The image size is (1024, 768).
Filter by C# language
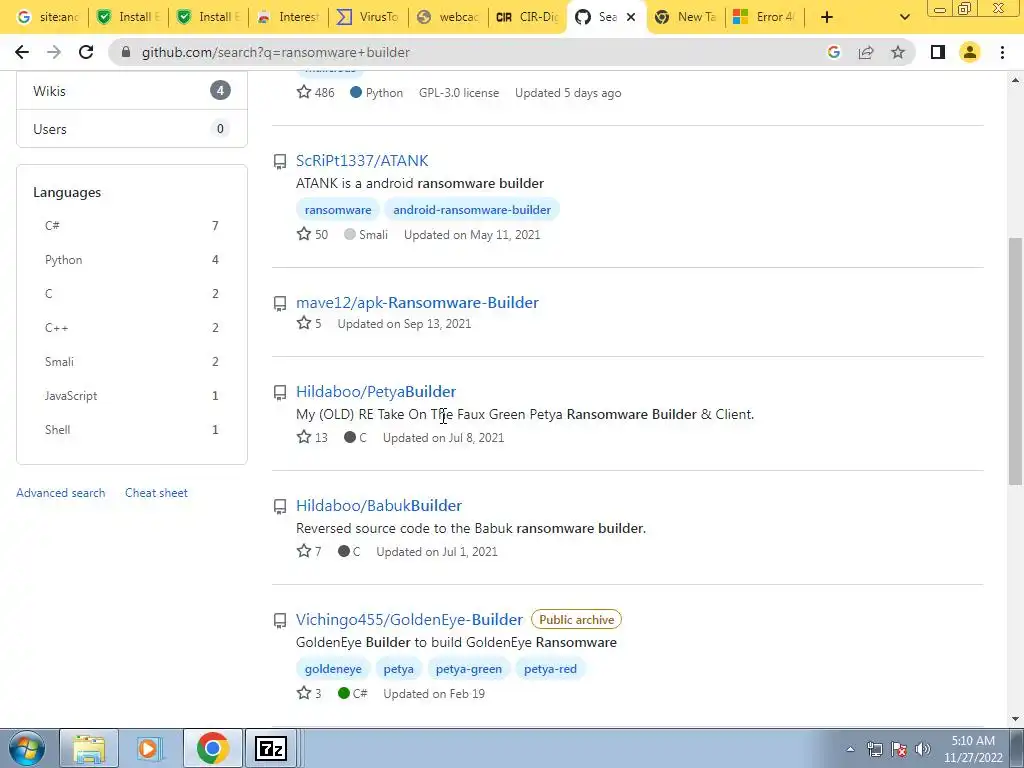pos(132,225)
